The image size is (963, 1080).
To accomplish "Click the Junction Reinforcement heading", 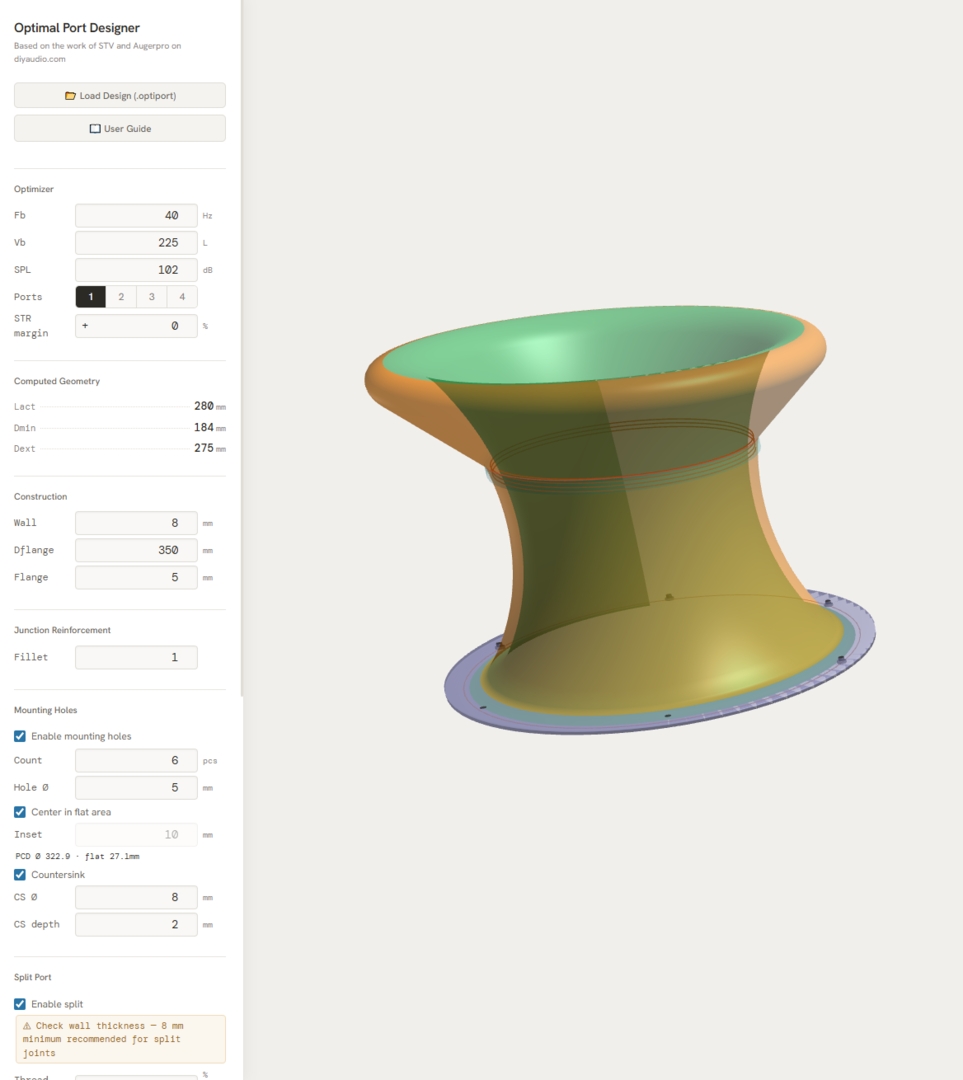I will tap(62, 630).
